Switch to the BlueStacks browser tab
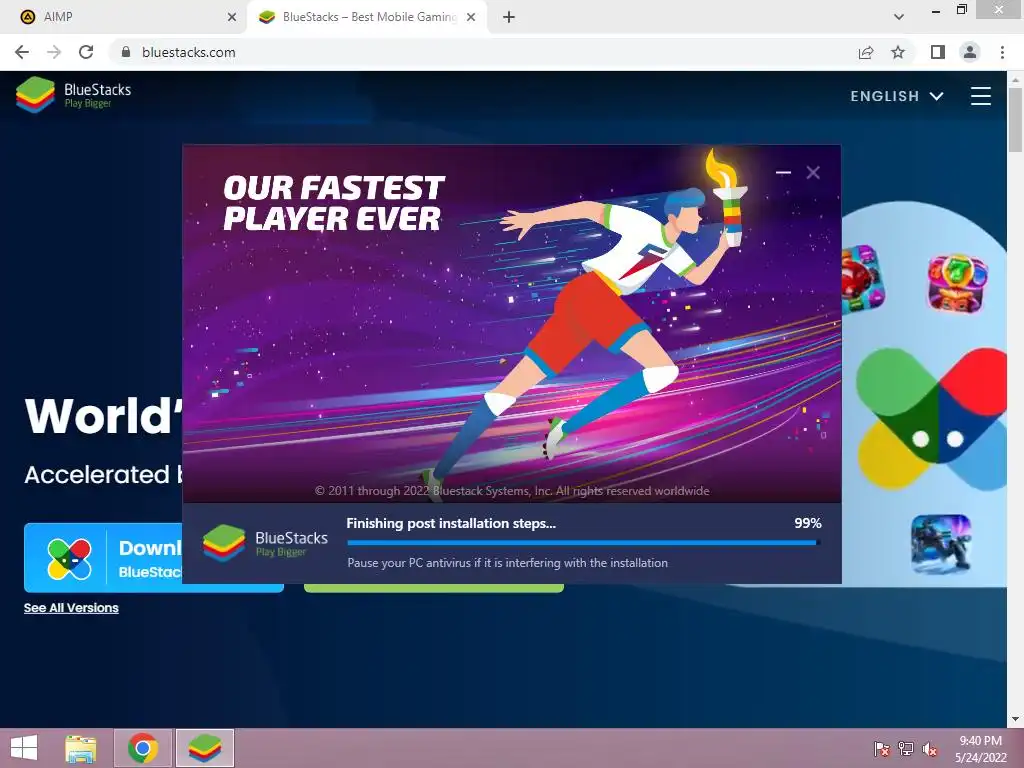The width and height of the screenshot is (1024, 768). 367,17
